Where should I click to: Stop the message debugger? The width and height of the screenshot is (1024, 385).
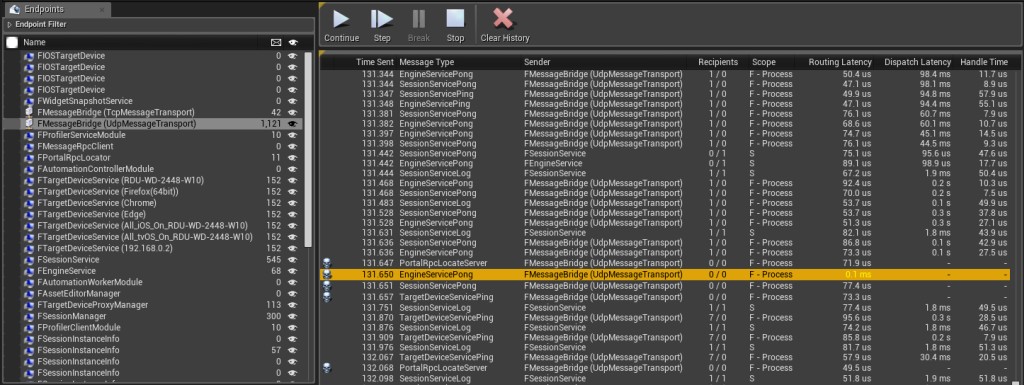[x=455, y=25]
